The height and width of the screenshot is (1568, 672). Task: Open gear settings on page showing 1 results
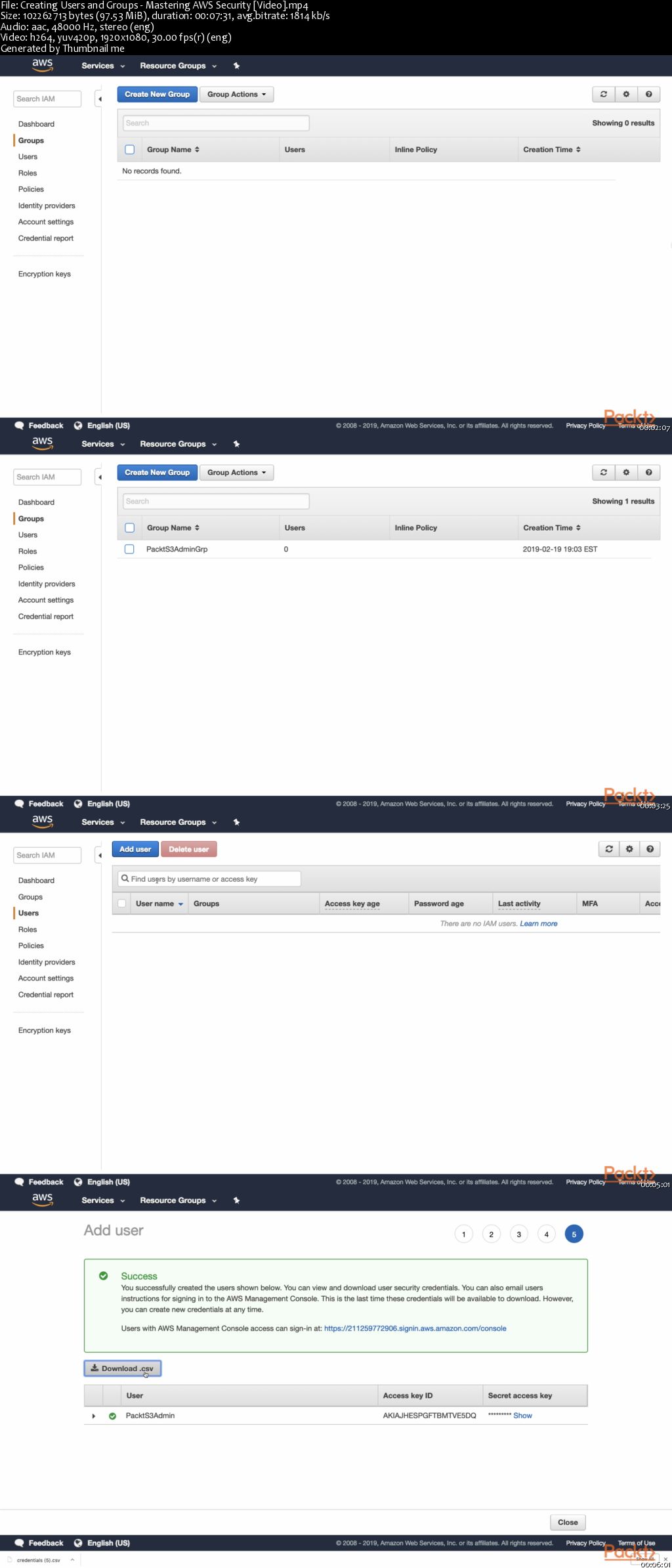[626, 473]
